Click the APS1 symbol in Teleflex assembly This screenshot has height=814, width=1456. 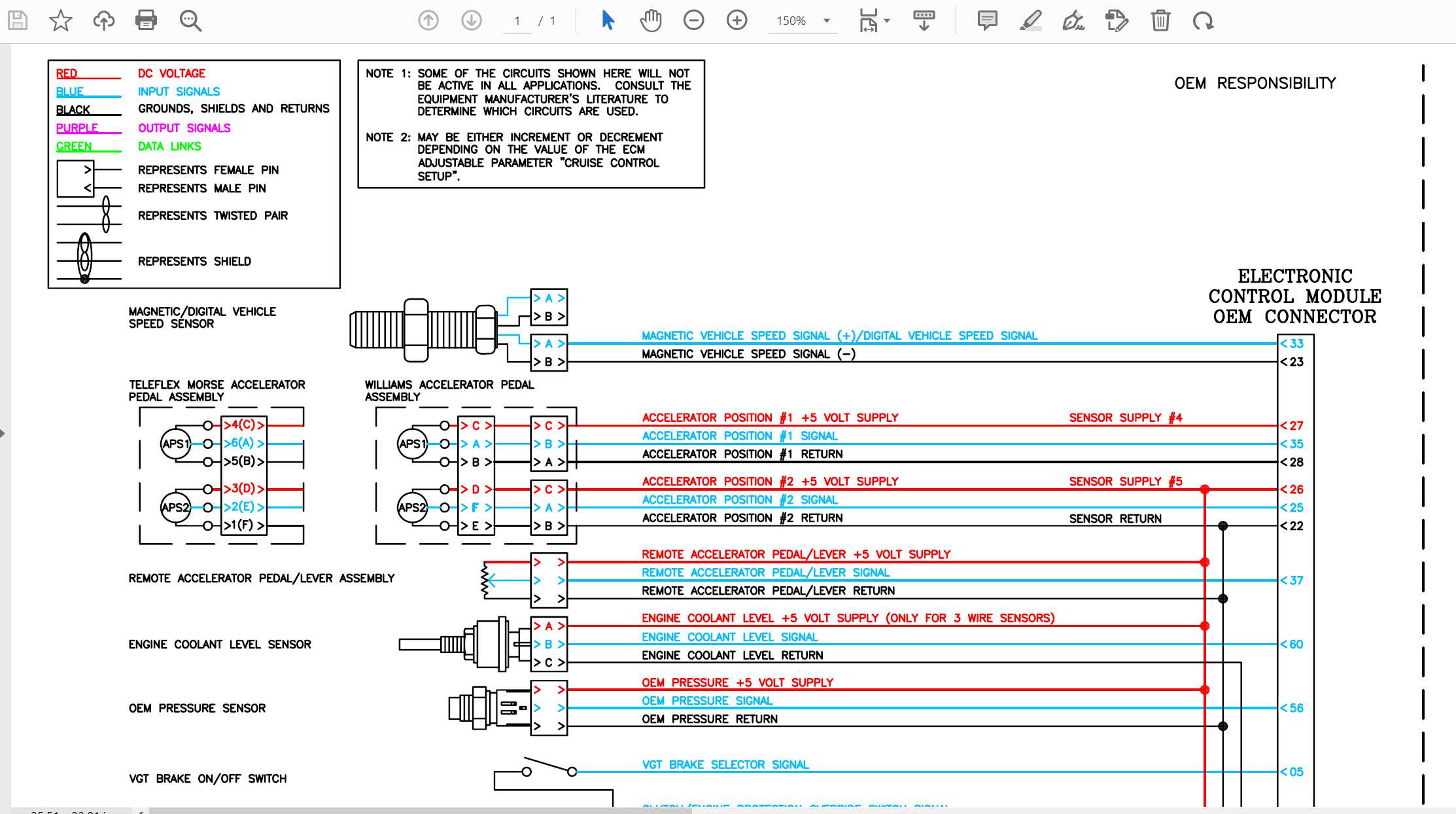(175, 444)
